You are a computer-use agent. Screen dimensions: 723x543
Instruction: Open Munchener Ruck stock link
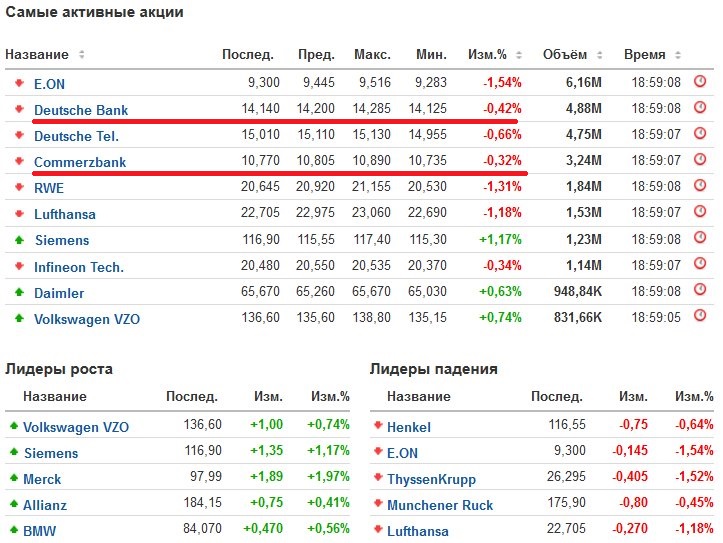point(440,505)
